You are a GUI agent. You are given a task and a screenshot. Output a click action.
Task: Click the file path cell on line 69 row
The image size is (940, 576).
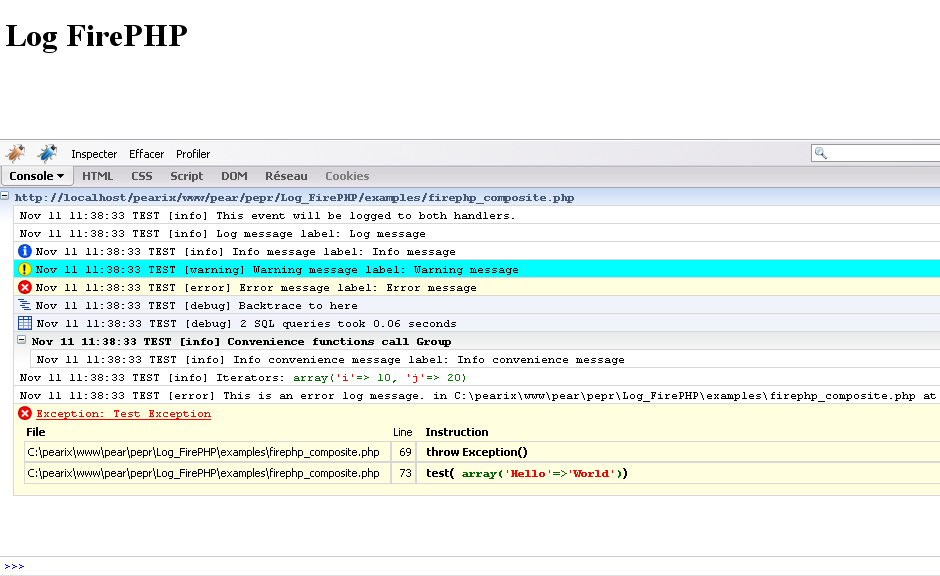[x=207, y=452]
